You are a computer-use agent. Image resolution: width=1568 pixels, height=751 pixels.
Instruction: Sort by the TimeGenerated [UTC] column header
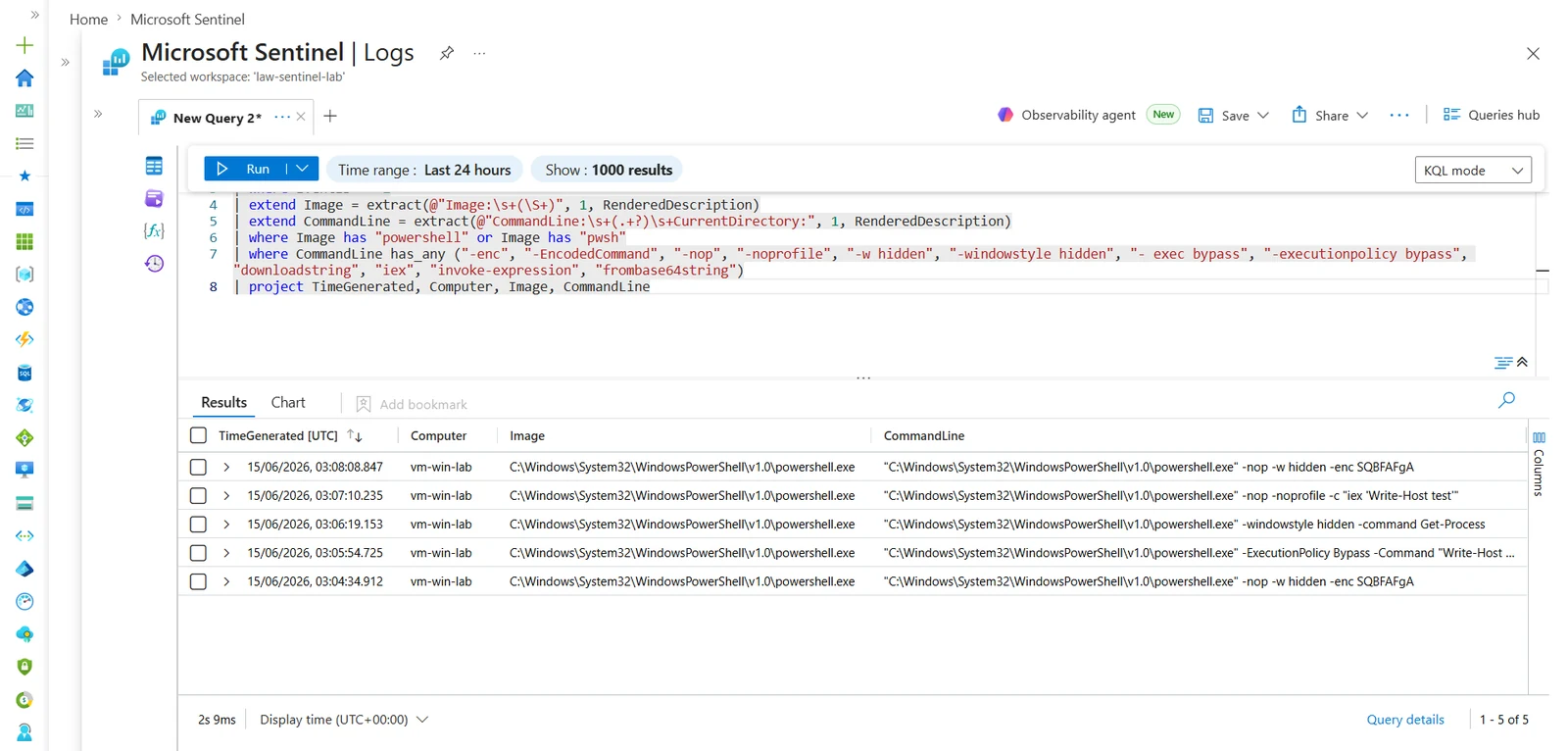point(278,435)
